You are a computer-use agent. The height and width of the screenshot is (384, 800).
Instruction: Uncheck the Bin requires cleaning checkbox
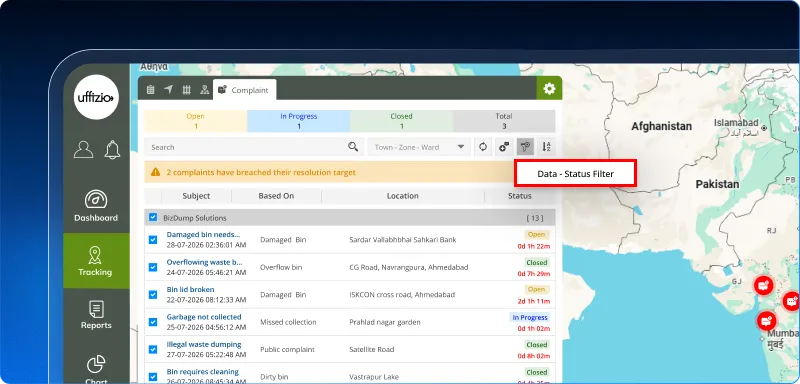tap(153, 377)
